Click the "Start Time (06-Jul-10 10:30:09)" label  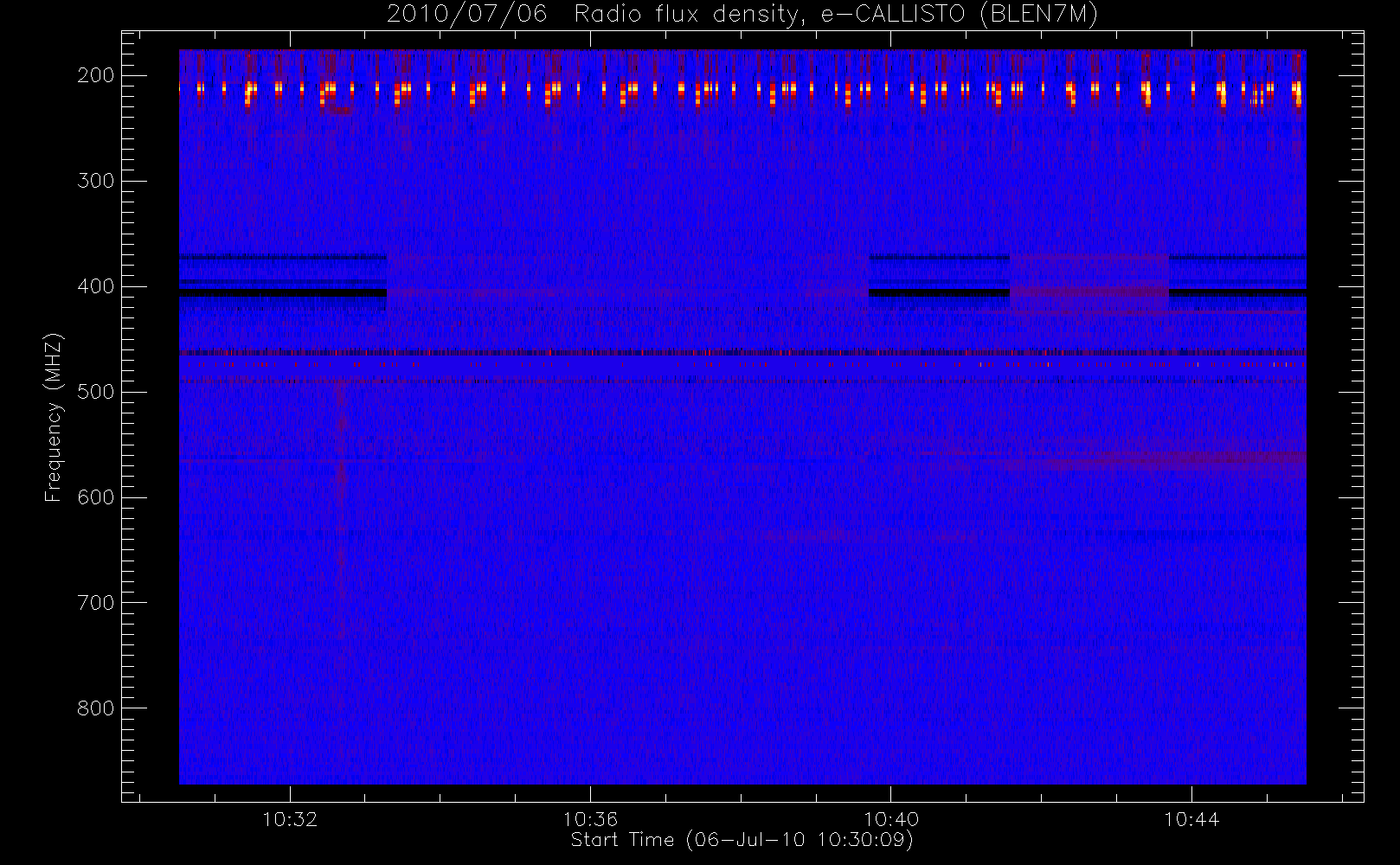point(742,840)
